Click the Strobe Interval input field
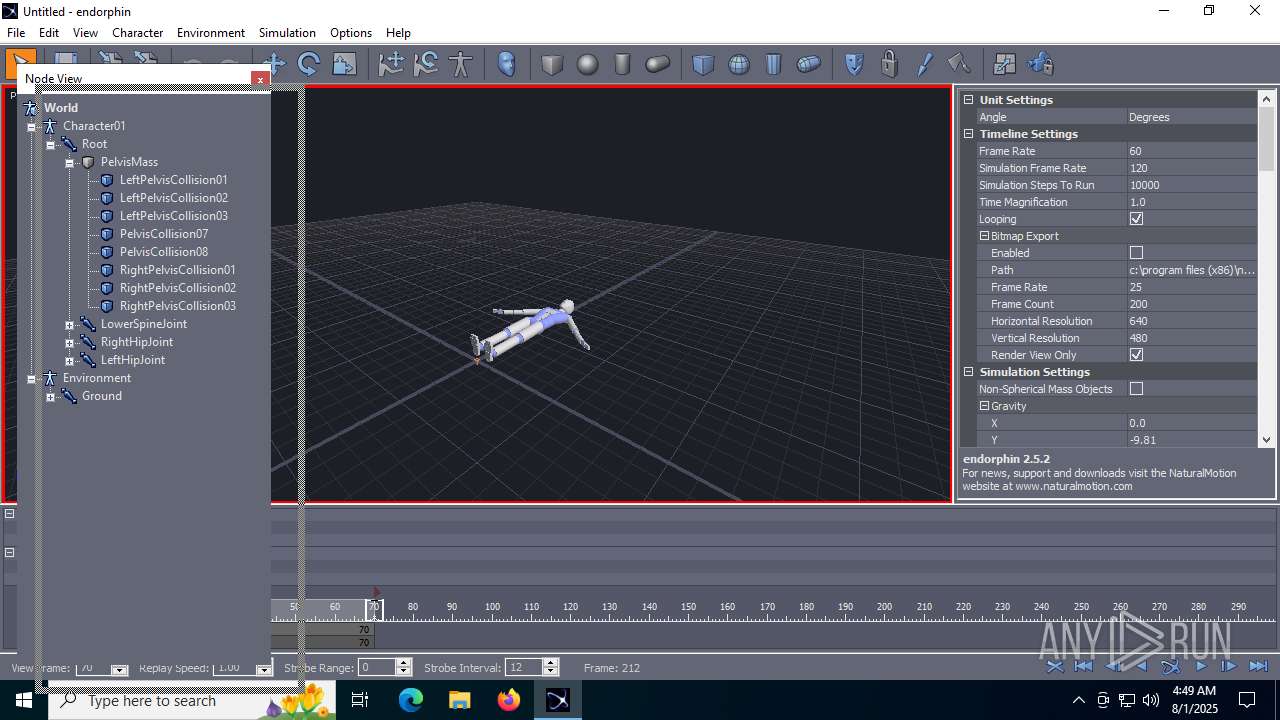The height and width of the screenshot is (720, 1280). [524, 667]
